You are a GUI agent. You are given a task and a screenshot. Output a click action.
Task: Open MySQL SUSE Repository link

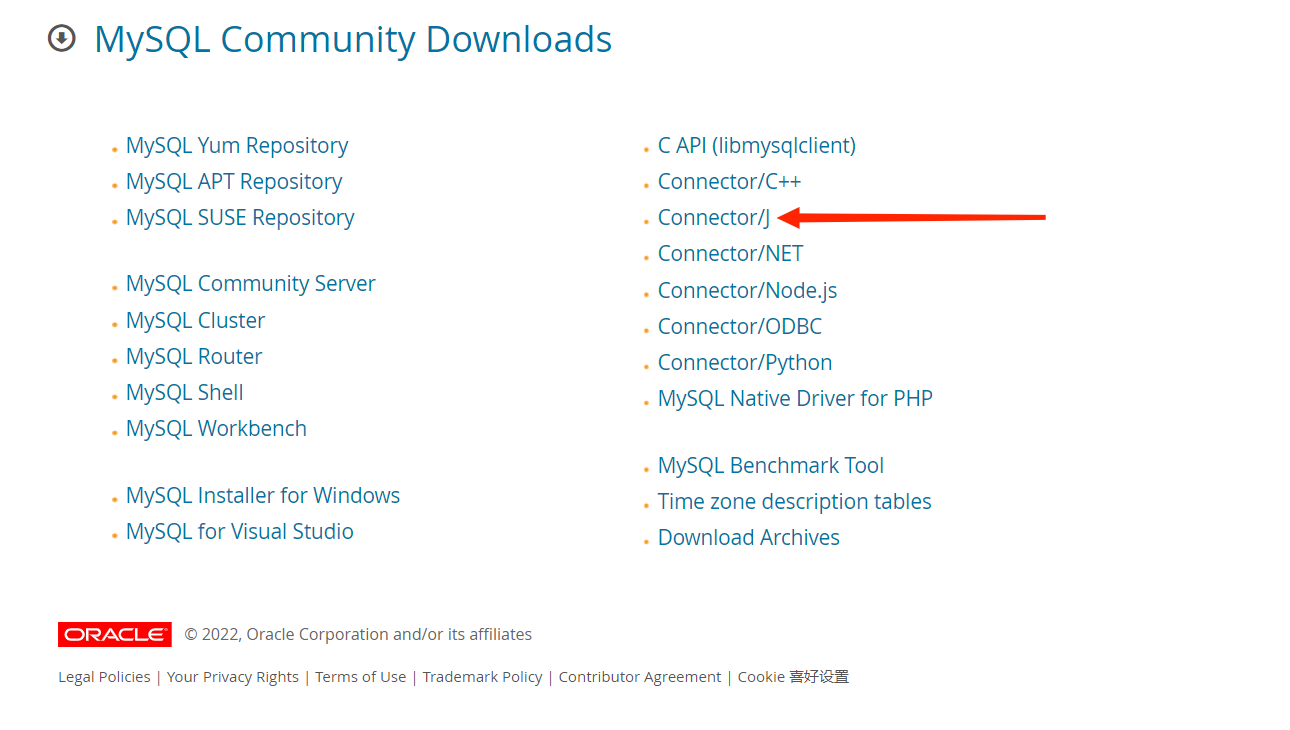pyautogui.click(x=240, y=217)
